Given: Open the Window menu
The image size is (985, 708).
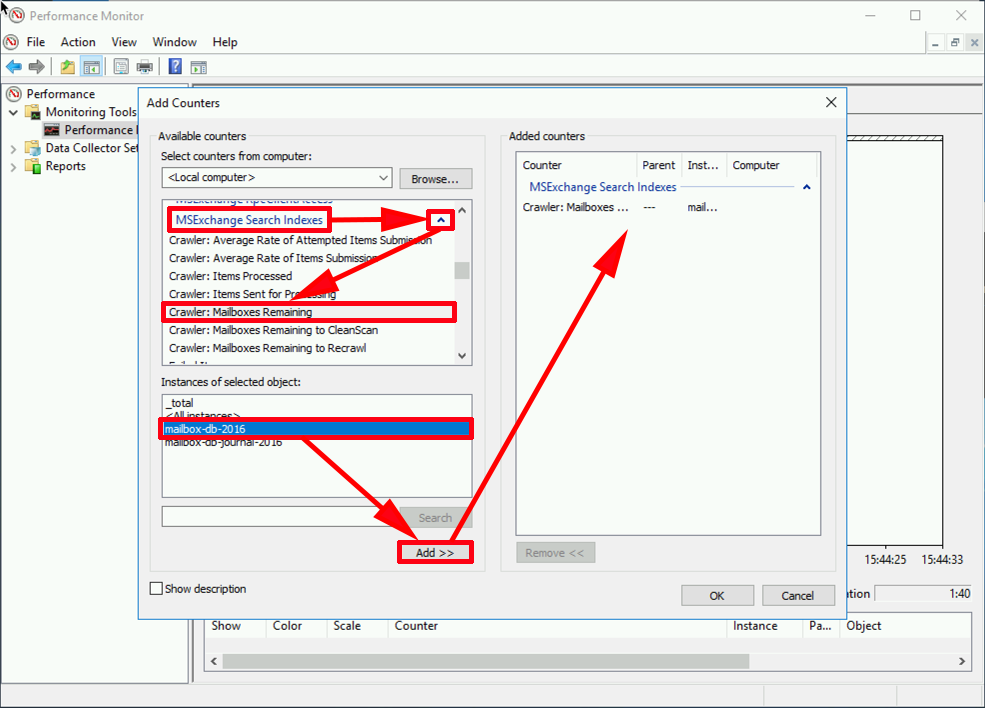Looking at the screenshot, I should pos(175,42).
